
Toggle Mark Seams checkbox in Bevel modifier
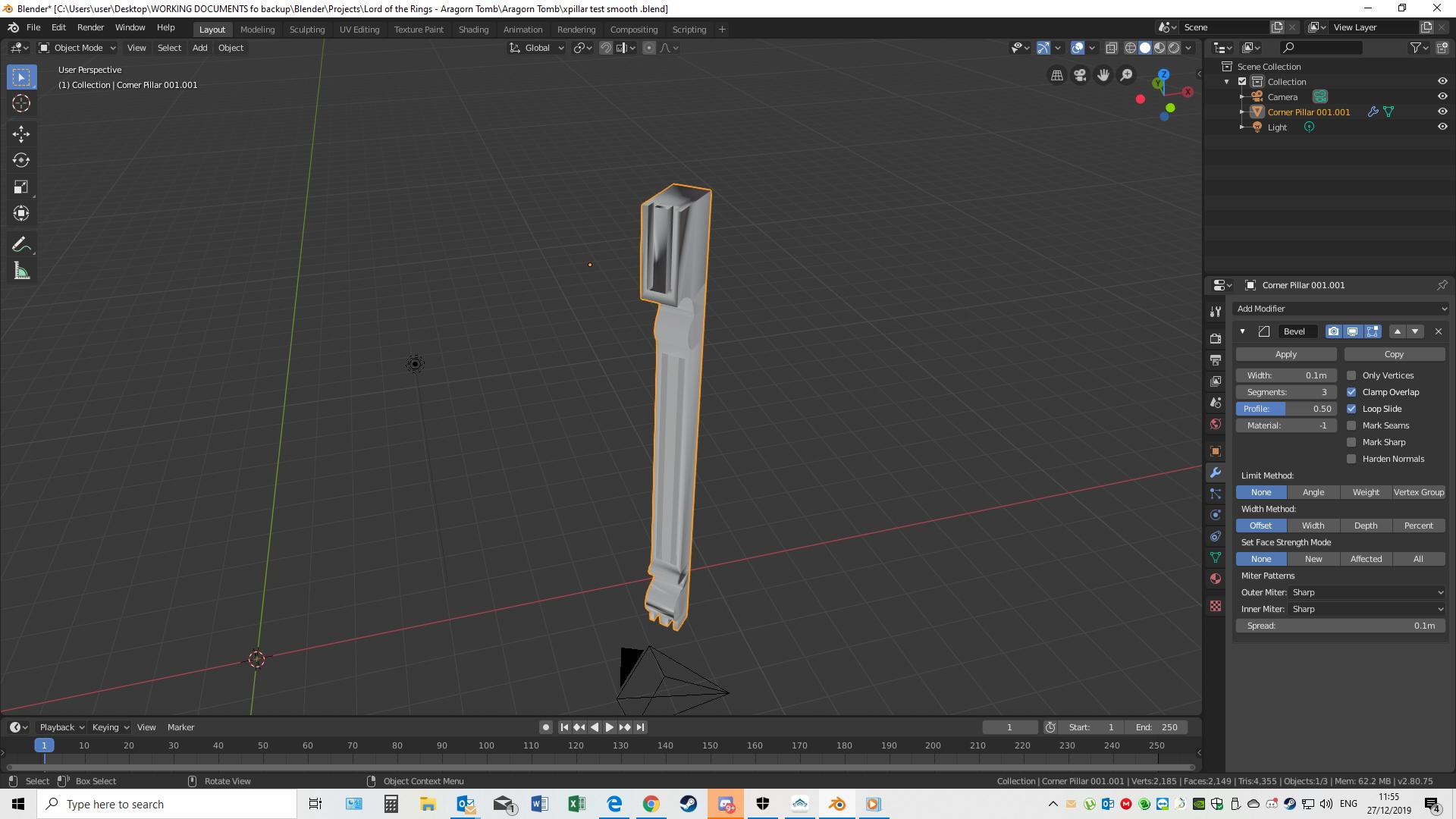tap(1351, 425)
